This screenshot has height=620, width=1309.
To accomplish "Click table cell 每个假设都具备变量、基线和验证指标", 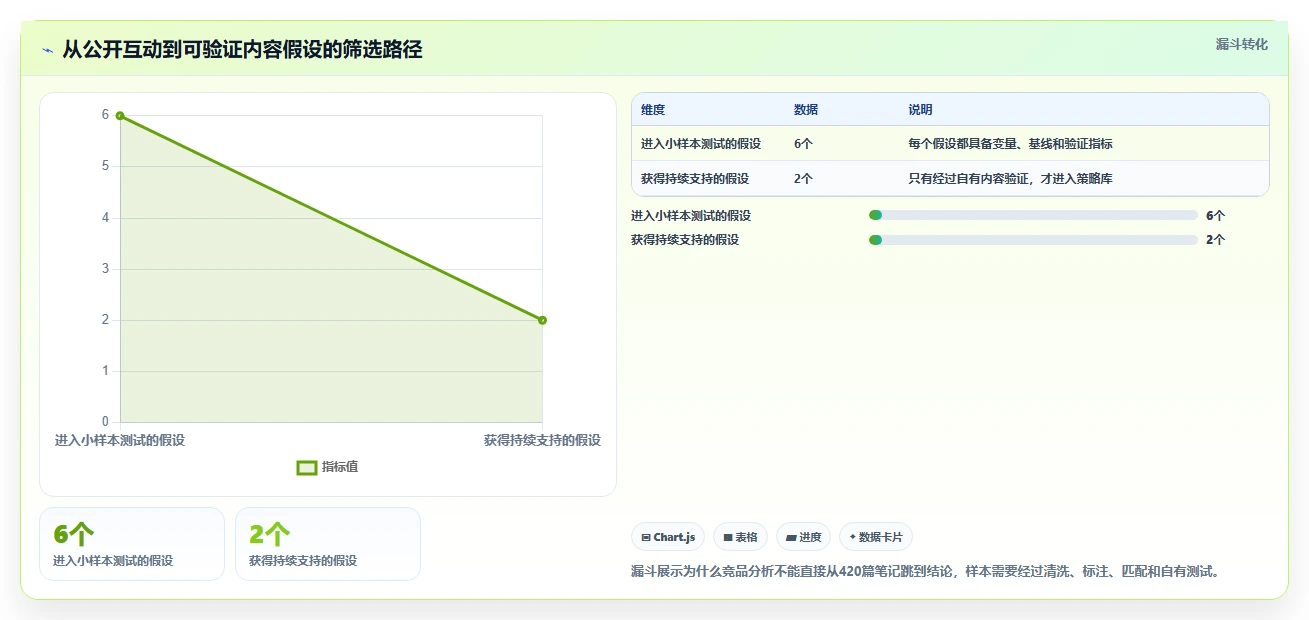I will pos(1010,144).
